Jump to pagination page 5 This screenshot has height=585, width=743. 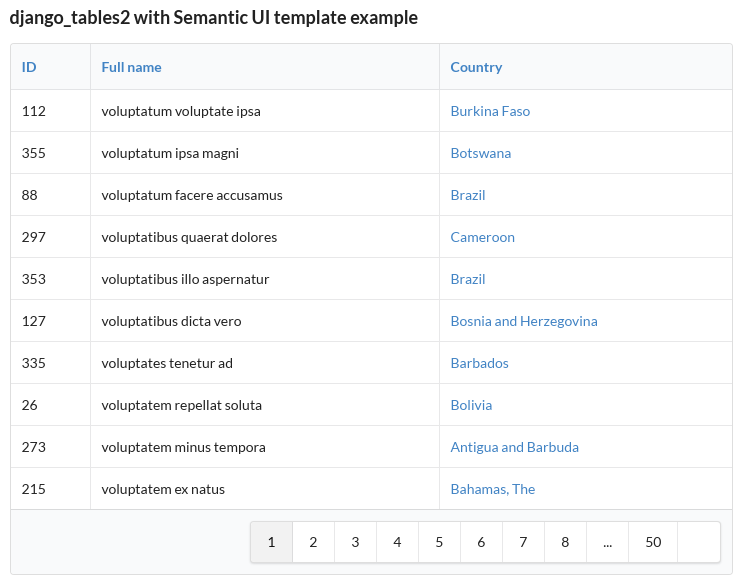click(x=439, y=542)
